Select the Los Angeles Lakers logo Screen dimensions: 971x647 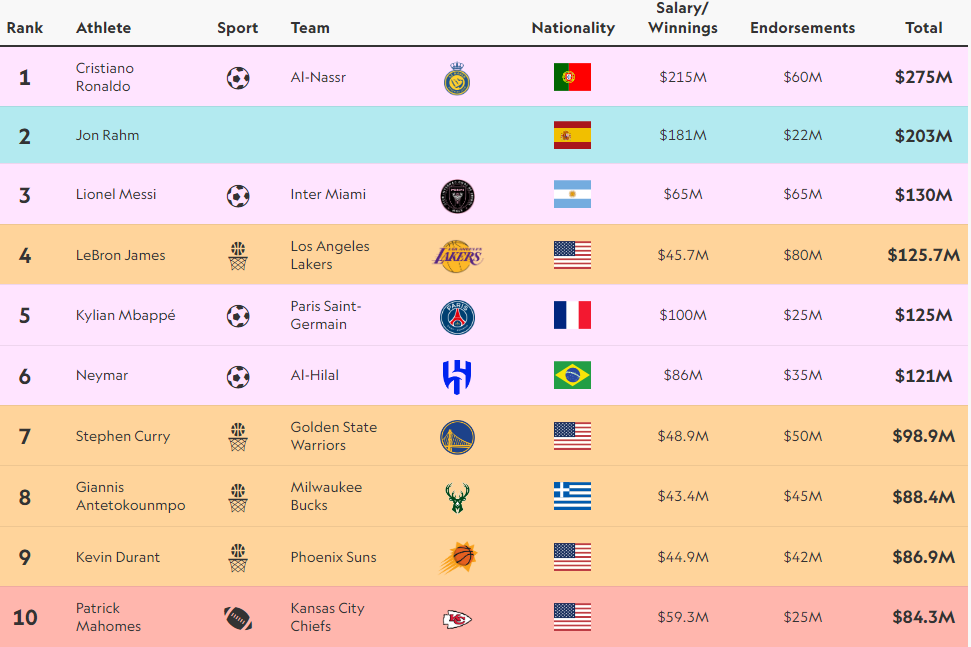[x=457, y=256]
